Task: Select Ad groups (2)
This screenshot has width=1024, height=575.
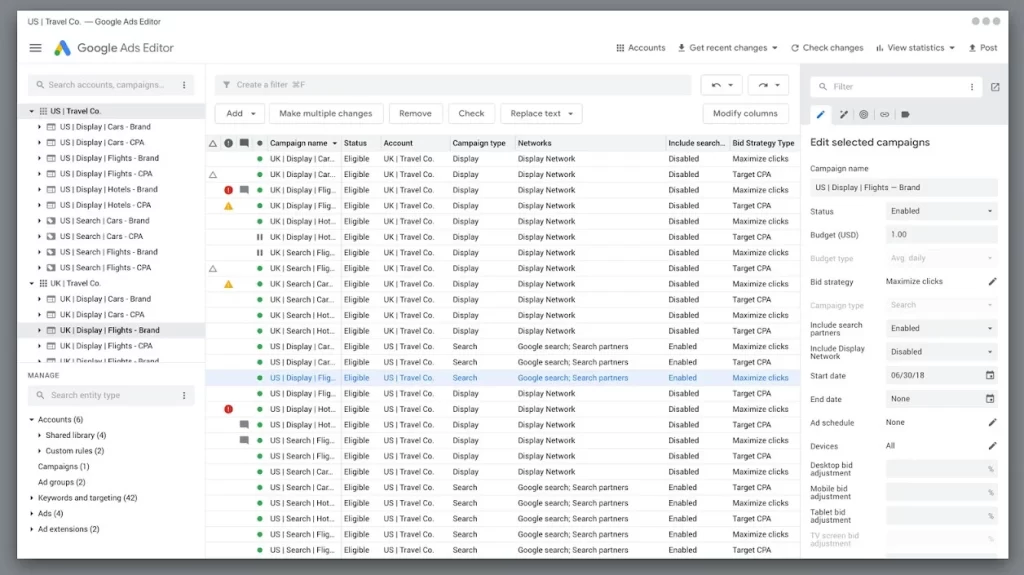Action: (61, 482)
